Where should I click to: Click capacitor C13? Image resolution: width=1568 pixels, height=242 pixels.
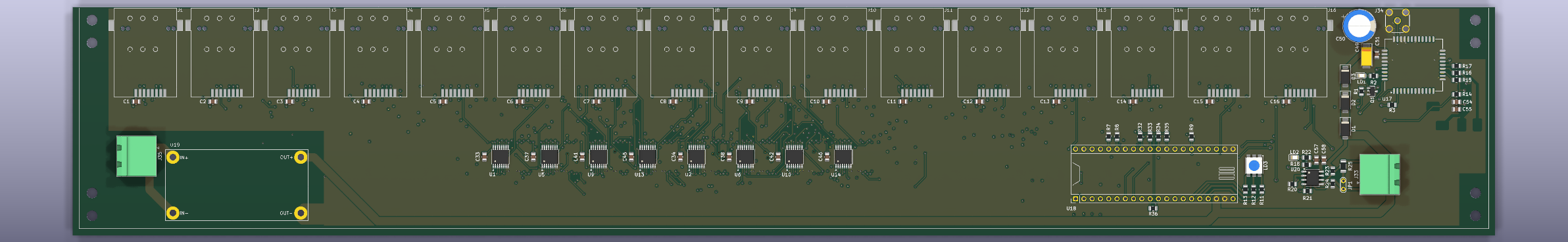[x=1056, y=102]
